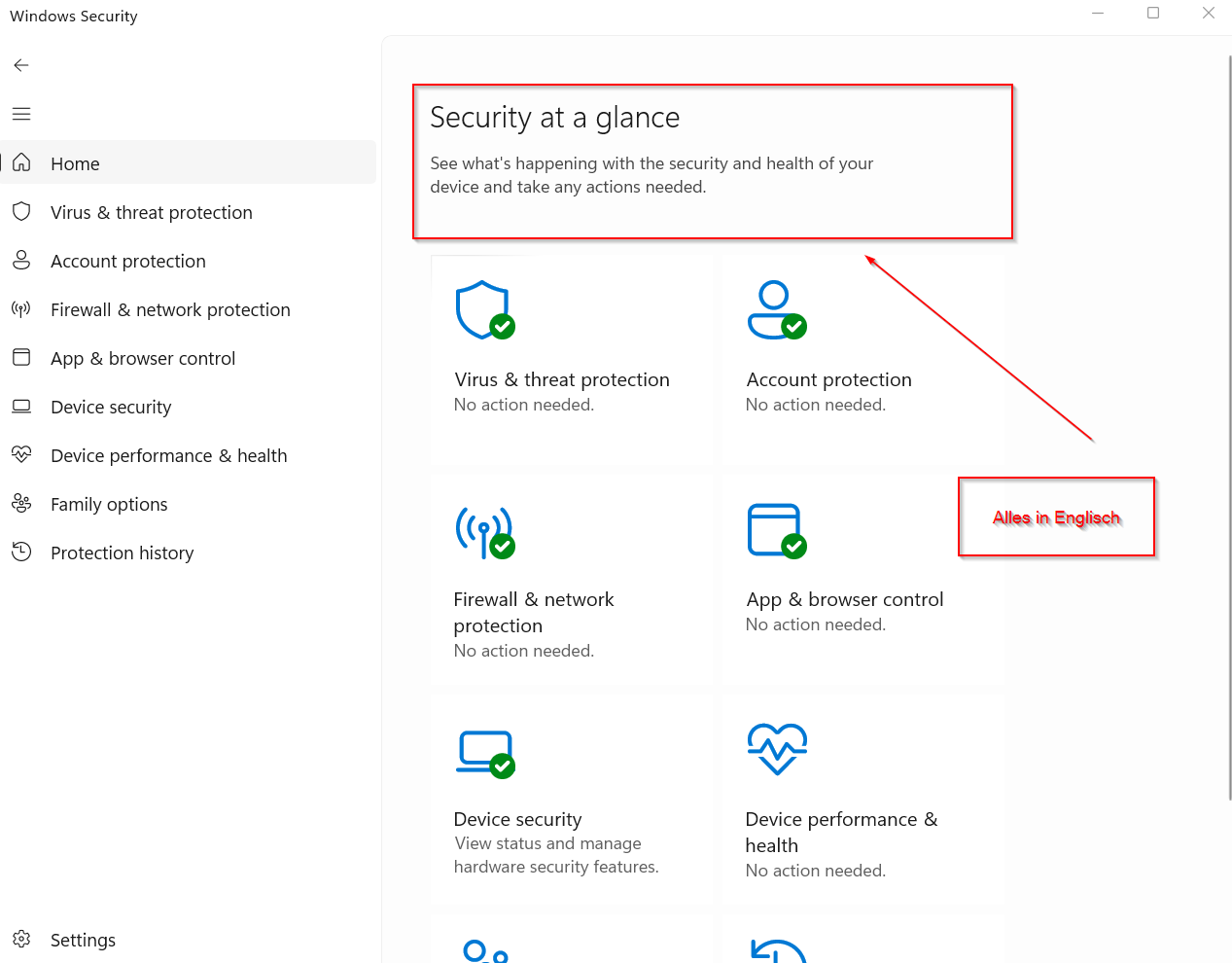The width and height of the screenshot is (1232, 963).
Task: Open Family options from sidebar
Action: pyautogui.click(x=109, y=504)
